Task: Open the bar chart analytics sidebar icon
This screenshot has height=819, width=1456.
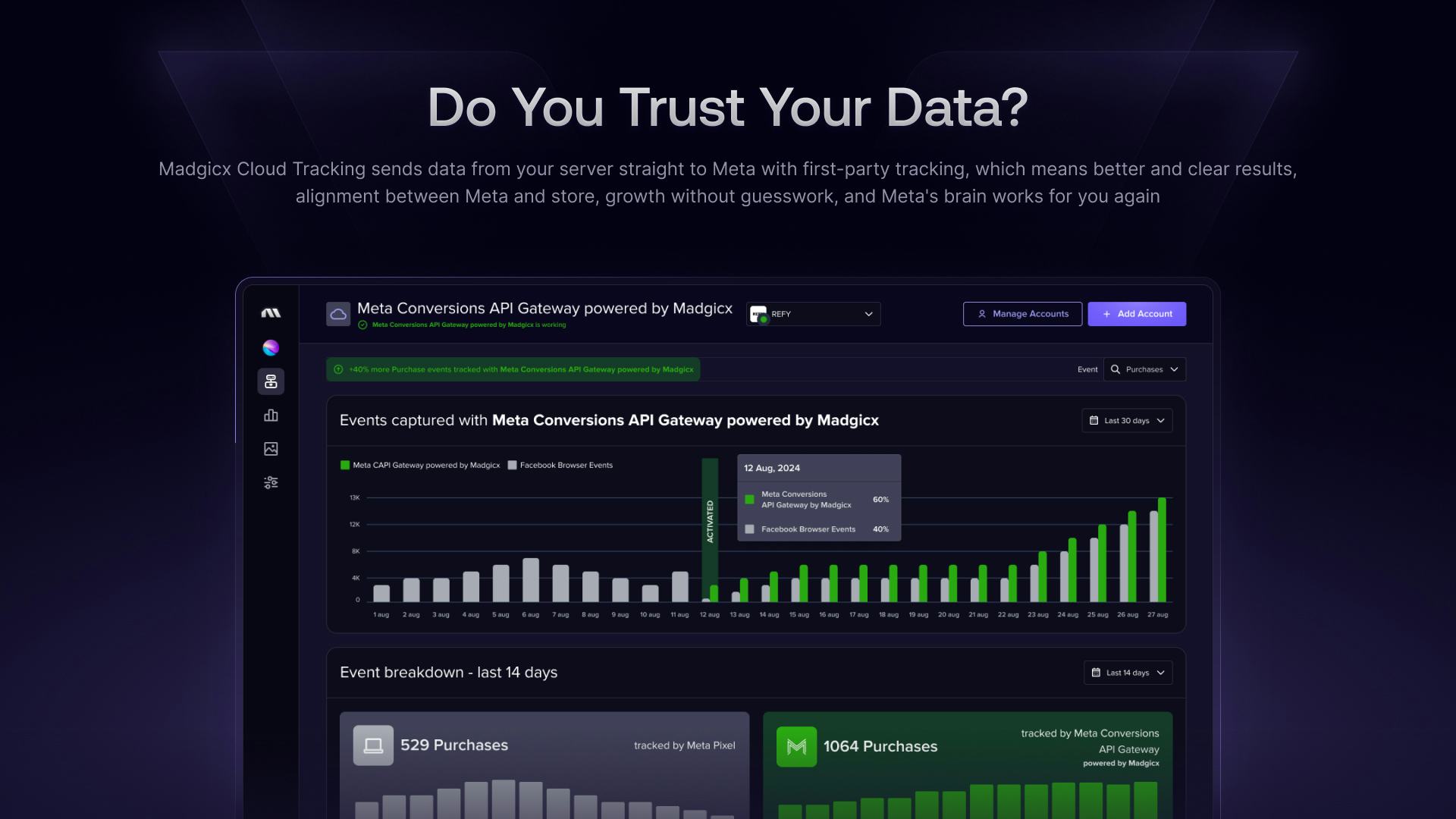Action: click(271, 416)
